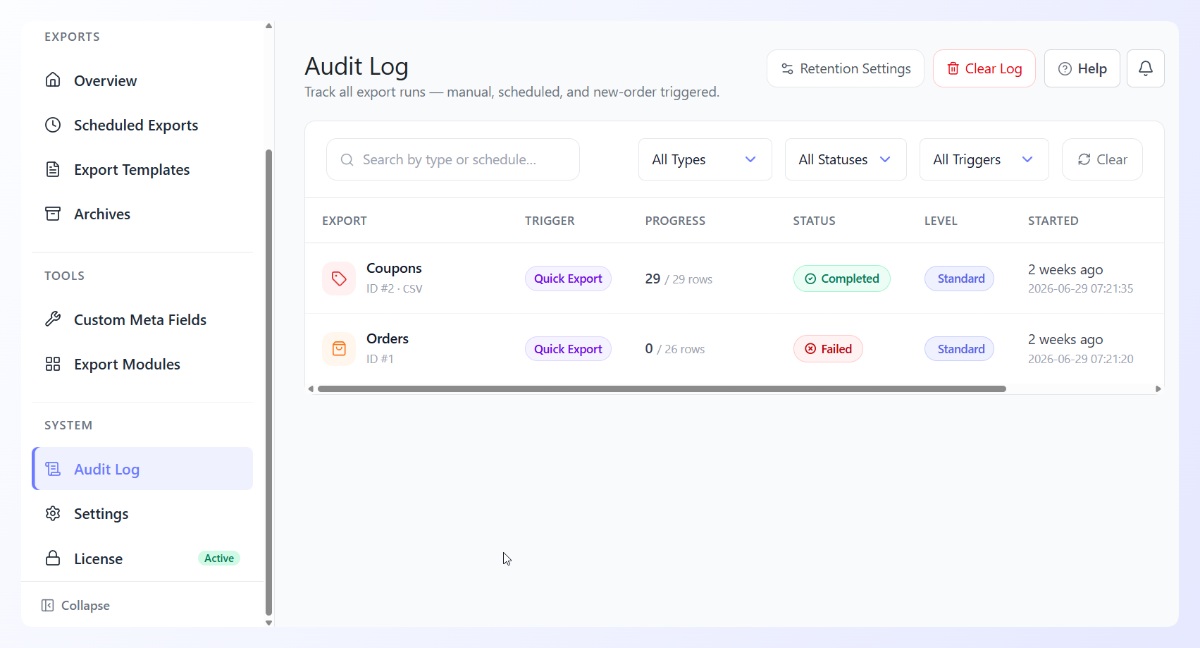Open the All Statuses dropdown

pyautogui.click(x=846, y=160)
